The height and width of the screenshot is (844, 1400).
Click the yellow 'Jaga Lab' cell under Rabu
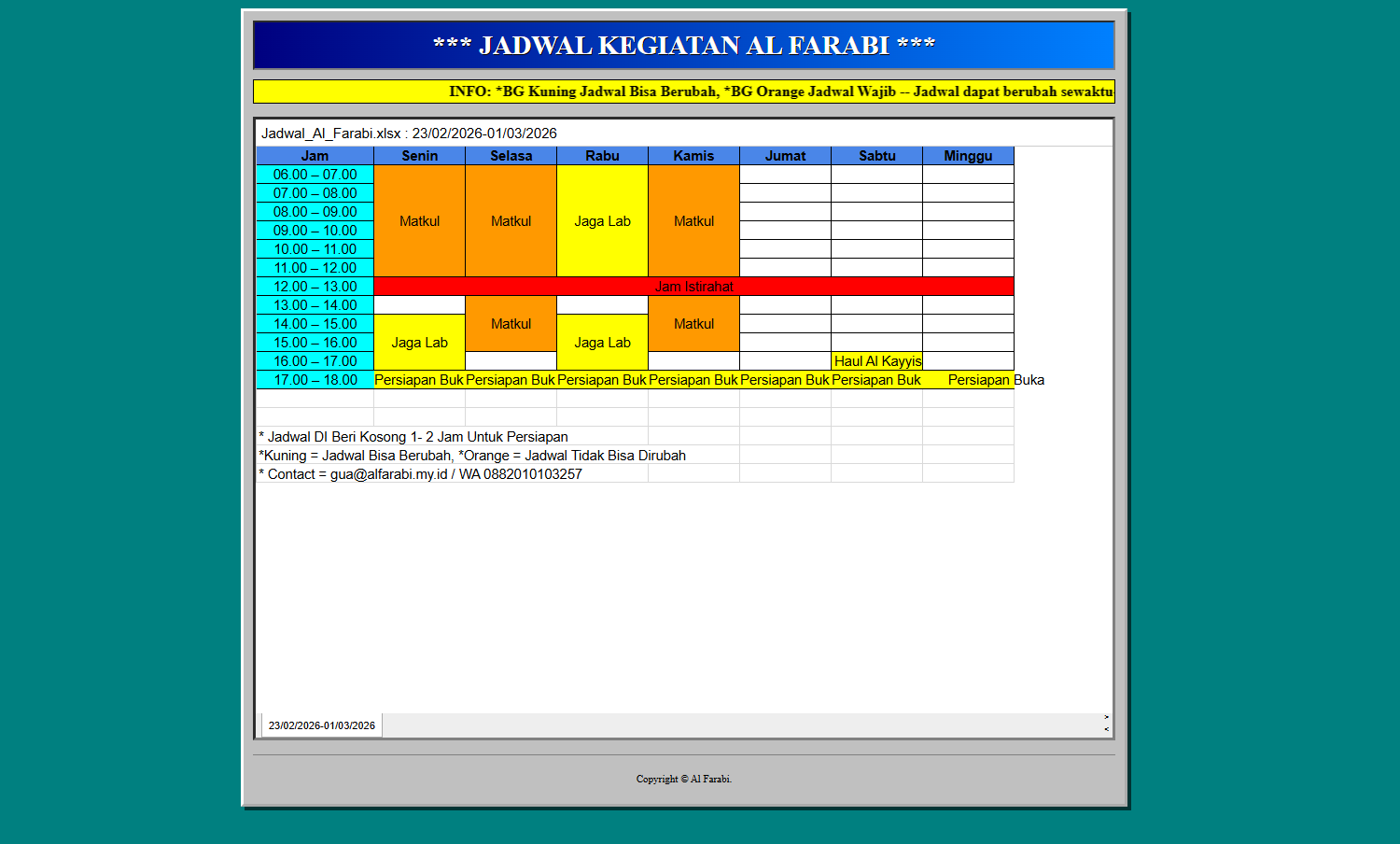(601, 221)
